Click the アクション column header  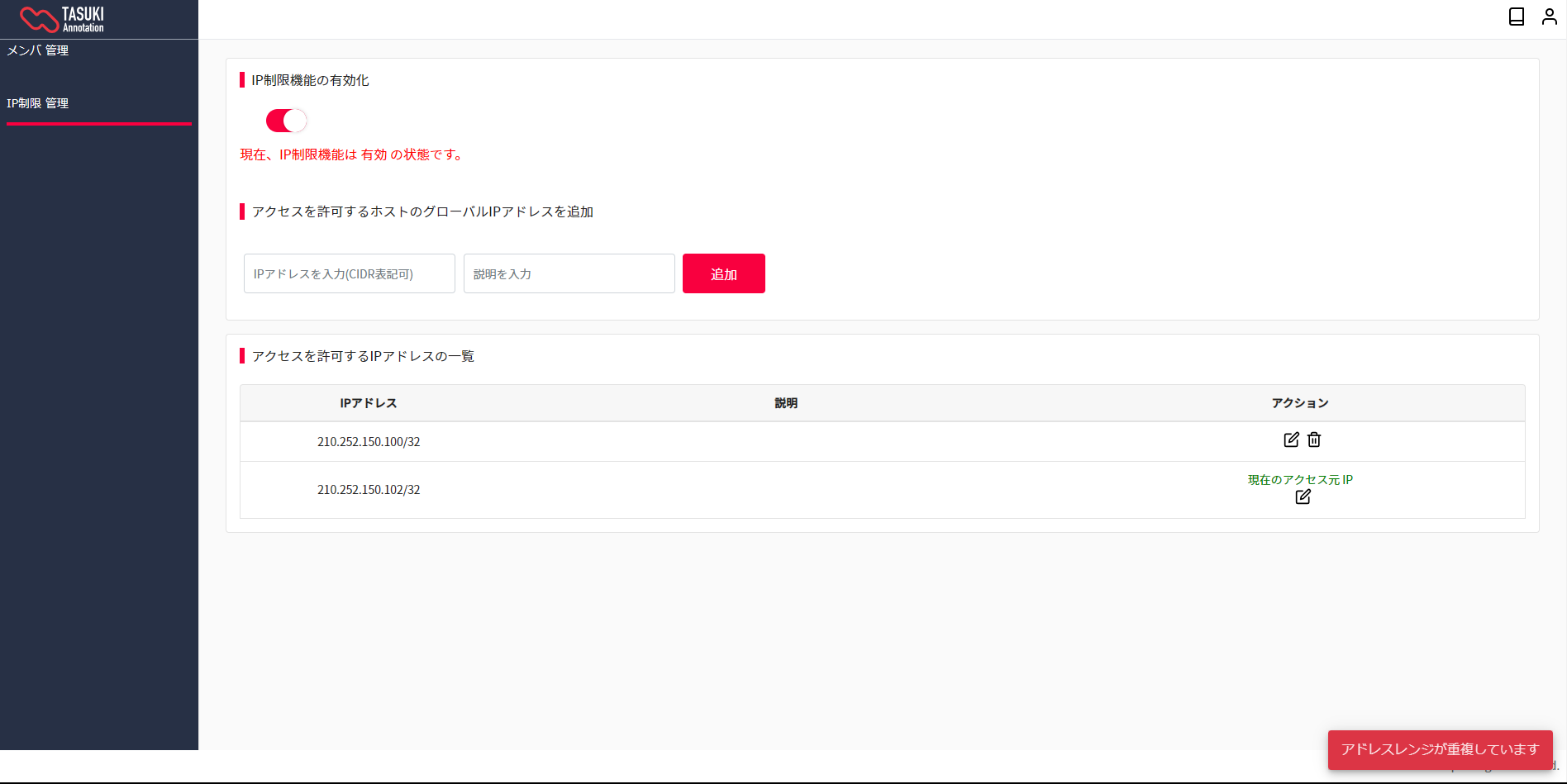coord(1299,403)
